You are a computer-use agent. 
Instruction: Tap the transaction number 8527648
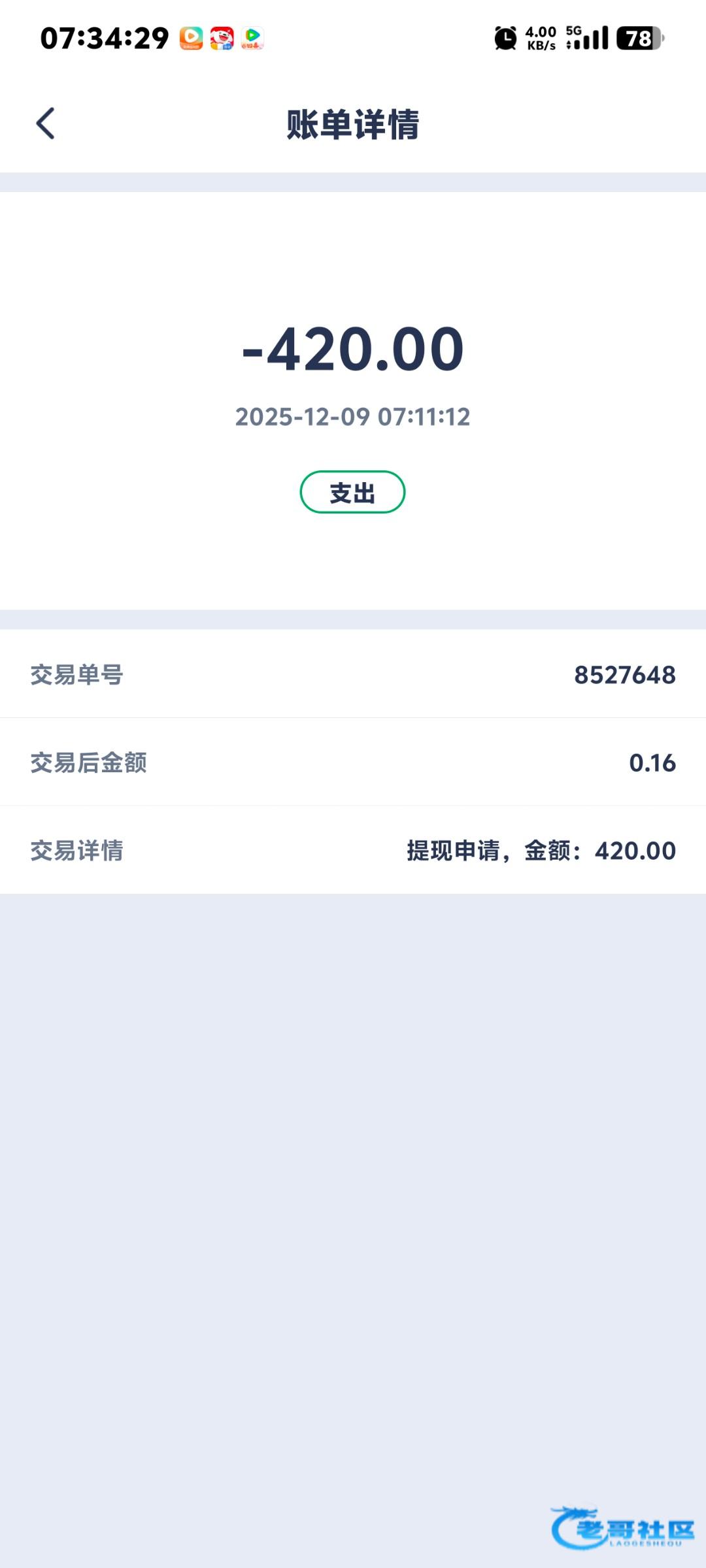pos(624,675)
